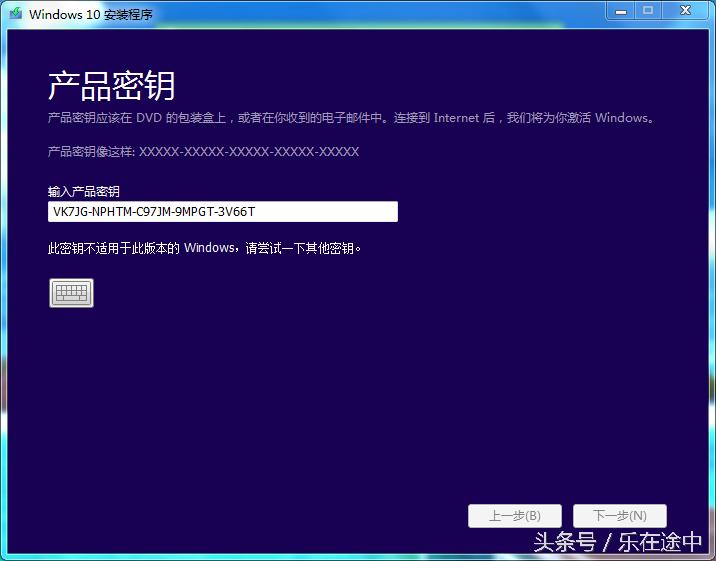Click the Windows 10 setup title bar icon
Viewport: 716px width, 561px height.
(16, 13)
